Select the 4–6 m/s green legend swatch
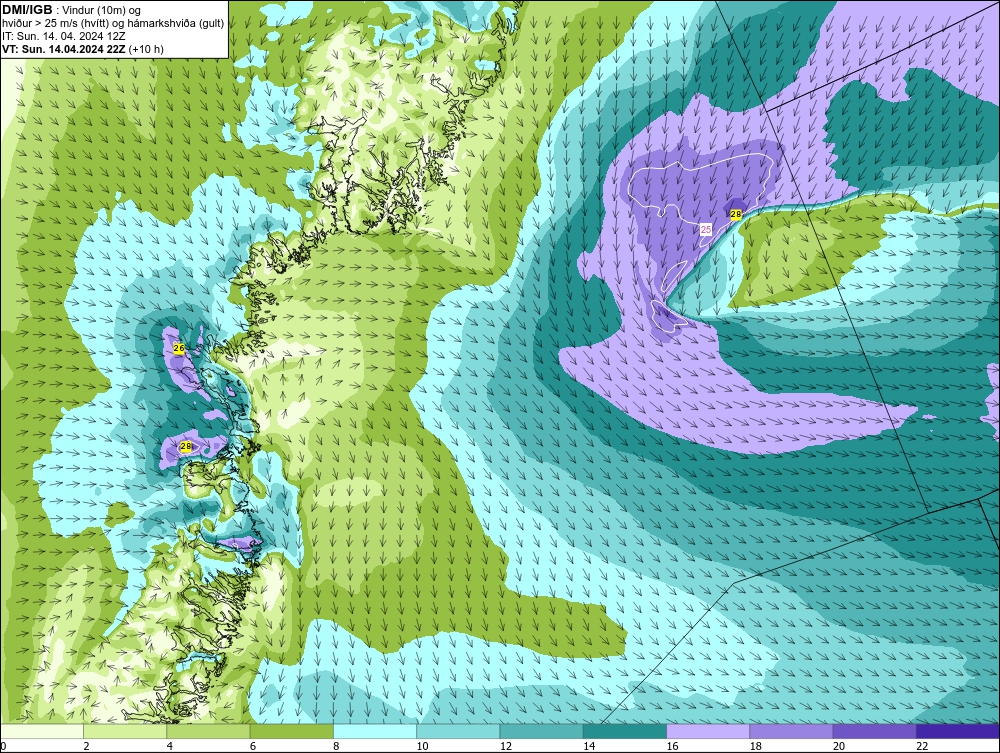Image resolution: width=1000 pixels, height=753 pixels. tap(208, 731)
